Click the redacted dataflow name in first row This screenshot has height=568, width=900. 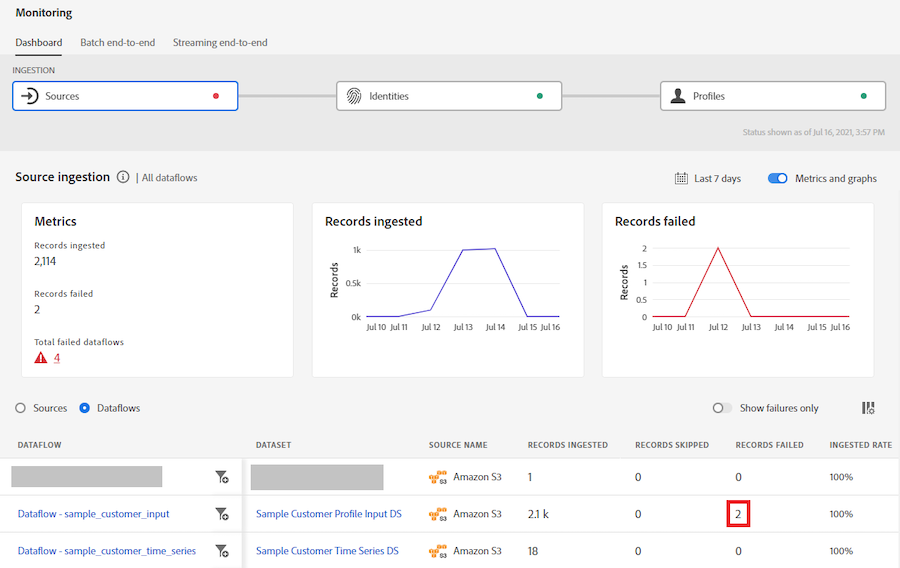[87, 477]
